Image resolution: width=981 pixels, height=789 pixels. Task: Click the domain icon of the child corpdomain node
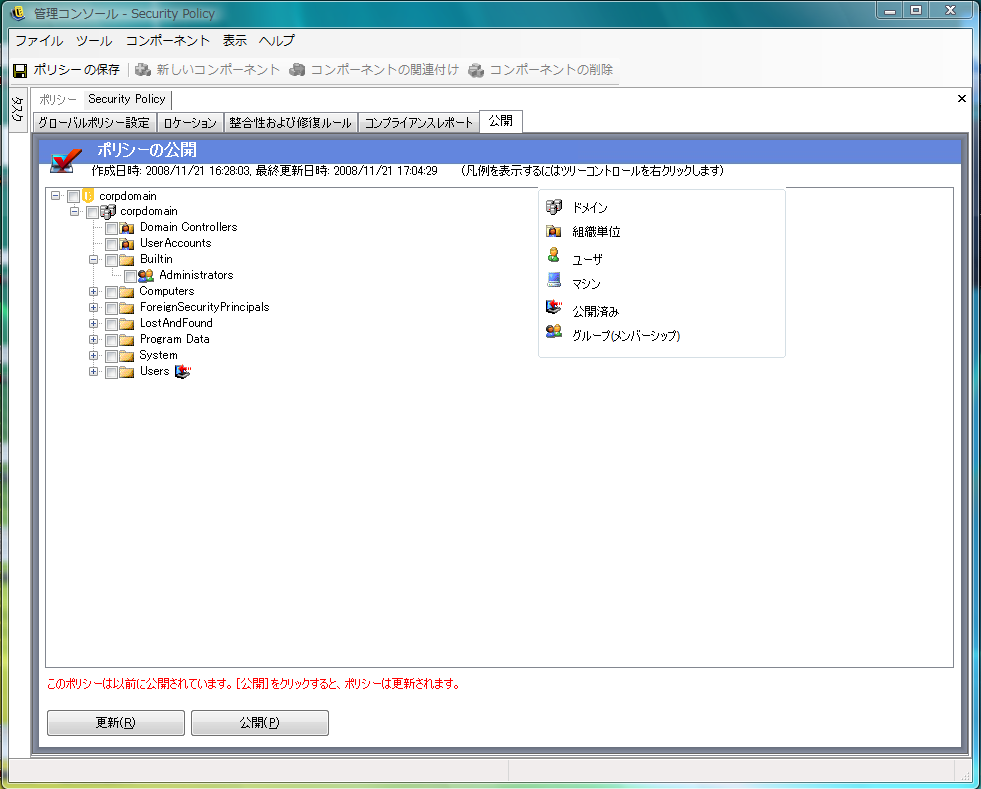point(108,211)
